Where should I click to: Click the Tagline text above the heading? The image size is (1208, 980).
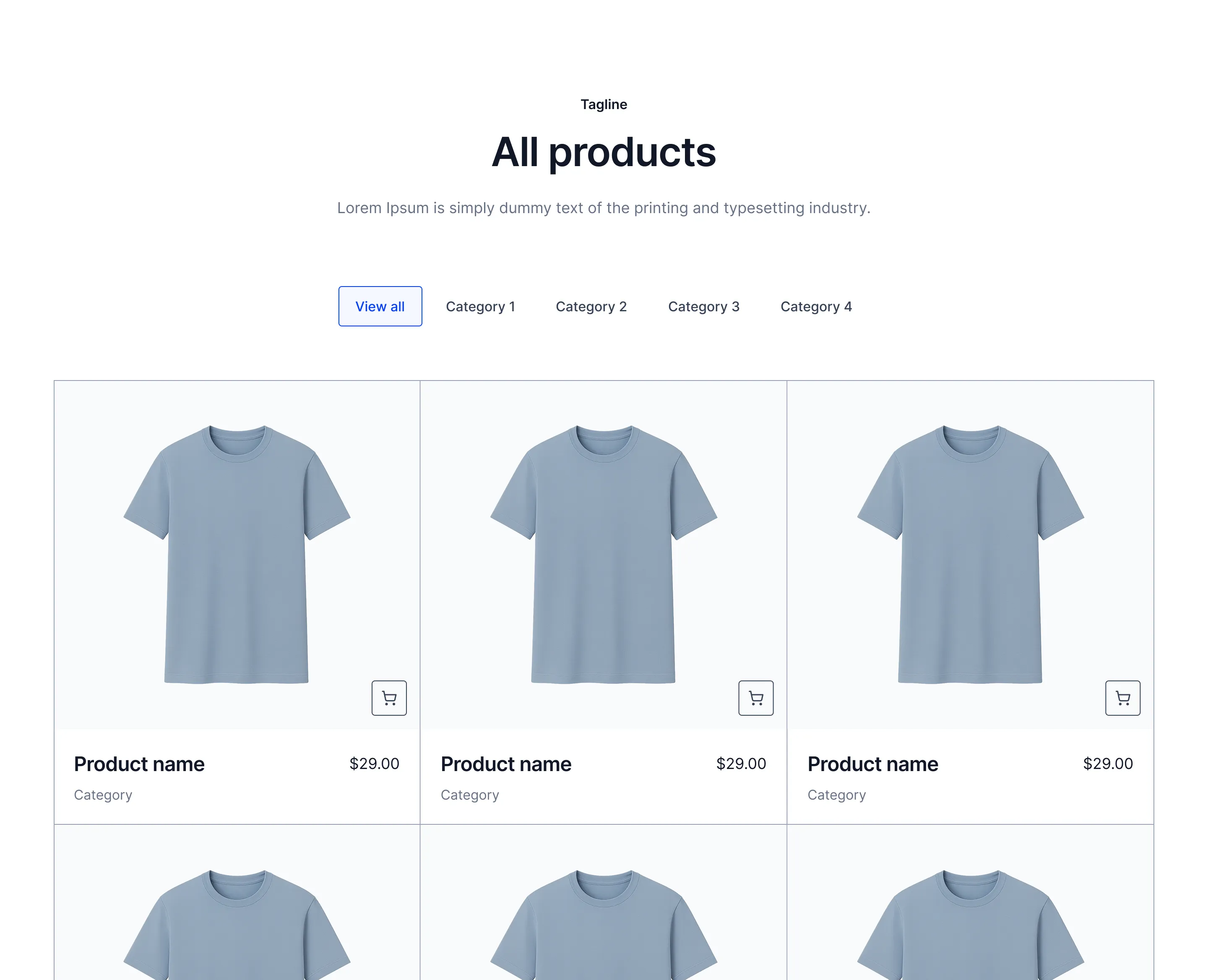604,104
